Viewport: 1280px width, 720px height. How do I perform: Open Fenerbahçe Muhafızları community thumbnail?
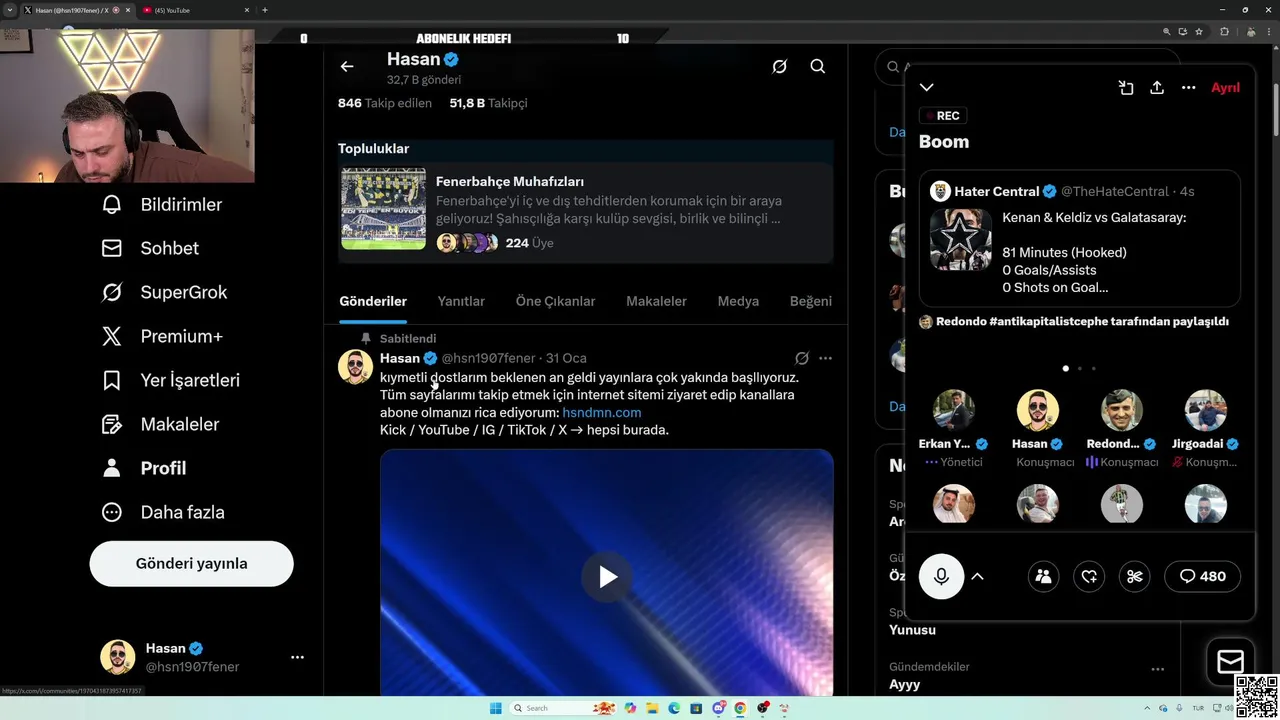click(383, 208)
